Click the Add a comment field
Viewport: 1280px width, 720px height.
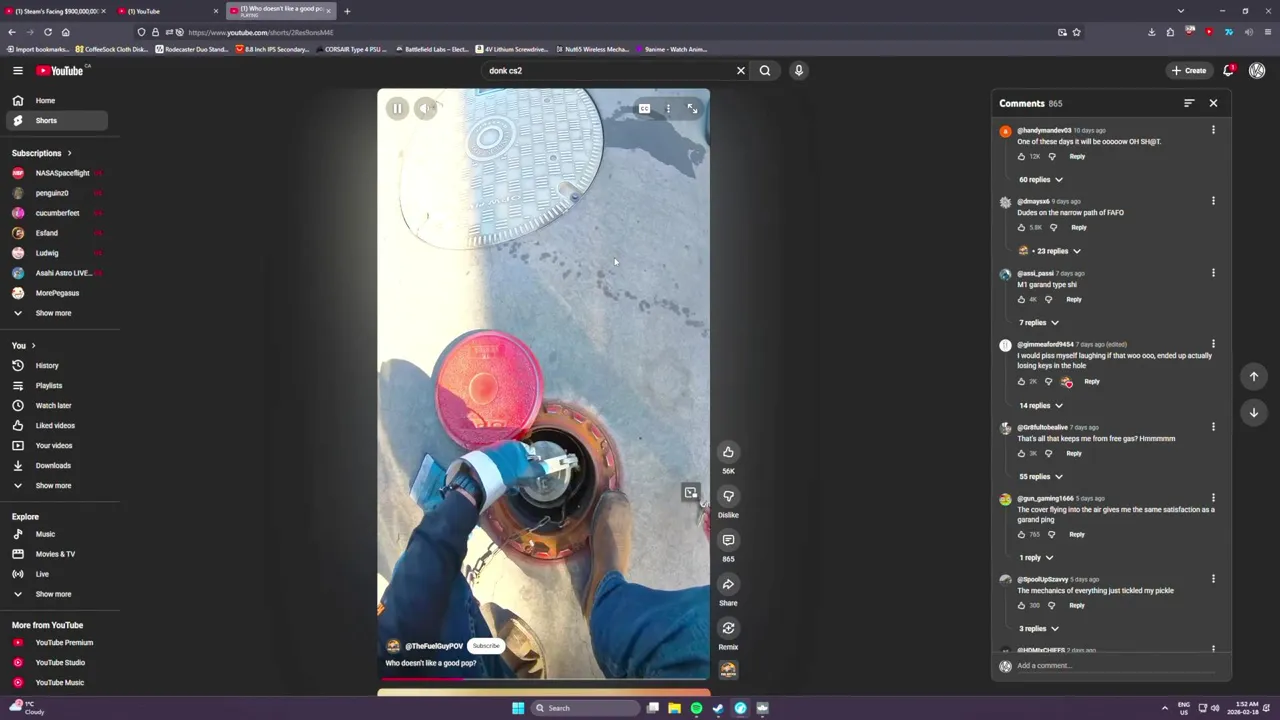pyautogui.click(x=1115, y=666)
